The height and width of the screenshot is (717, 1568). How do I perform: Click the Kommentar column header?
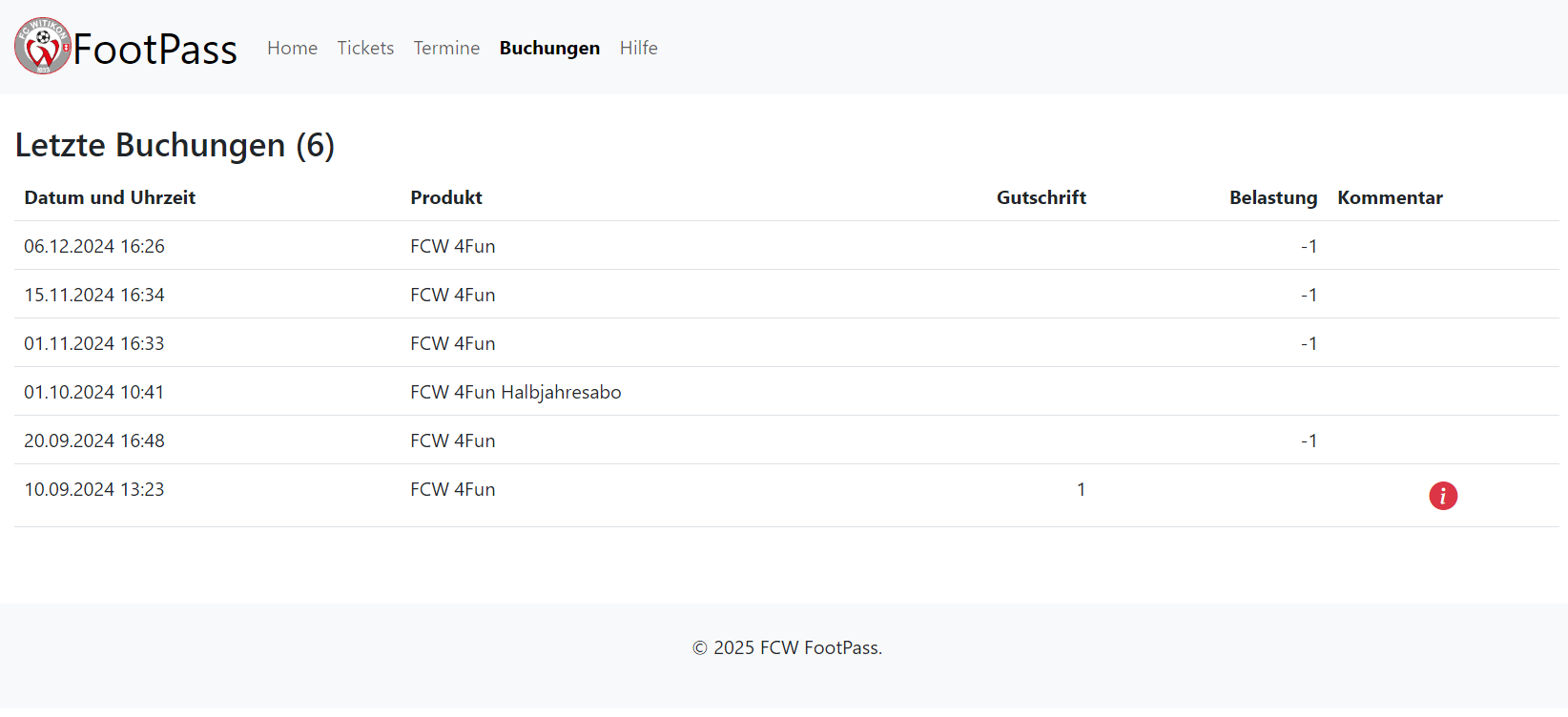1390,197
